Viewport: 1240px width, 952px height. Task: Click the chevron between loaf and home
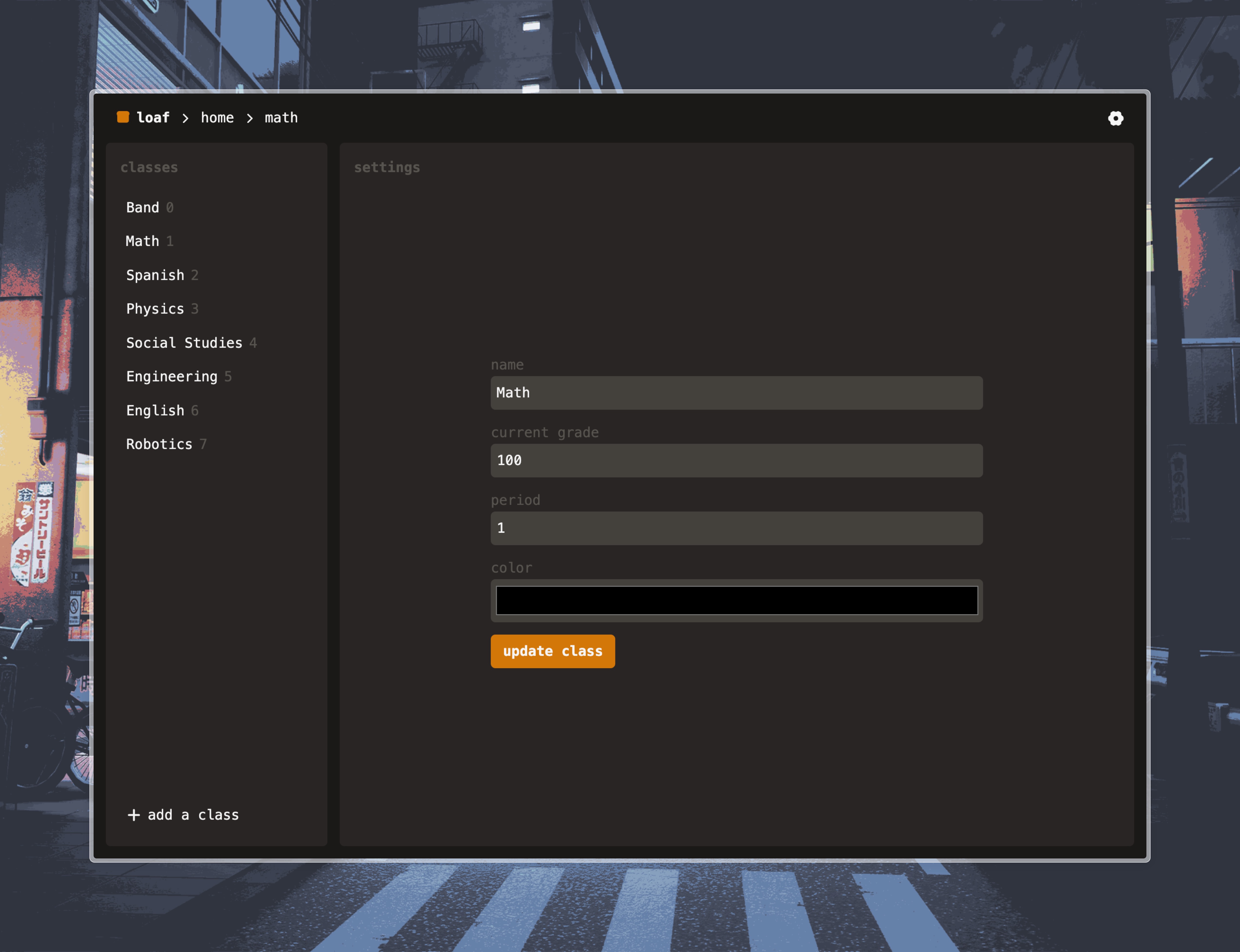click(185, 118)
